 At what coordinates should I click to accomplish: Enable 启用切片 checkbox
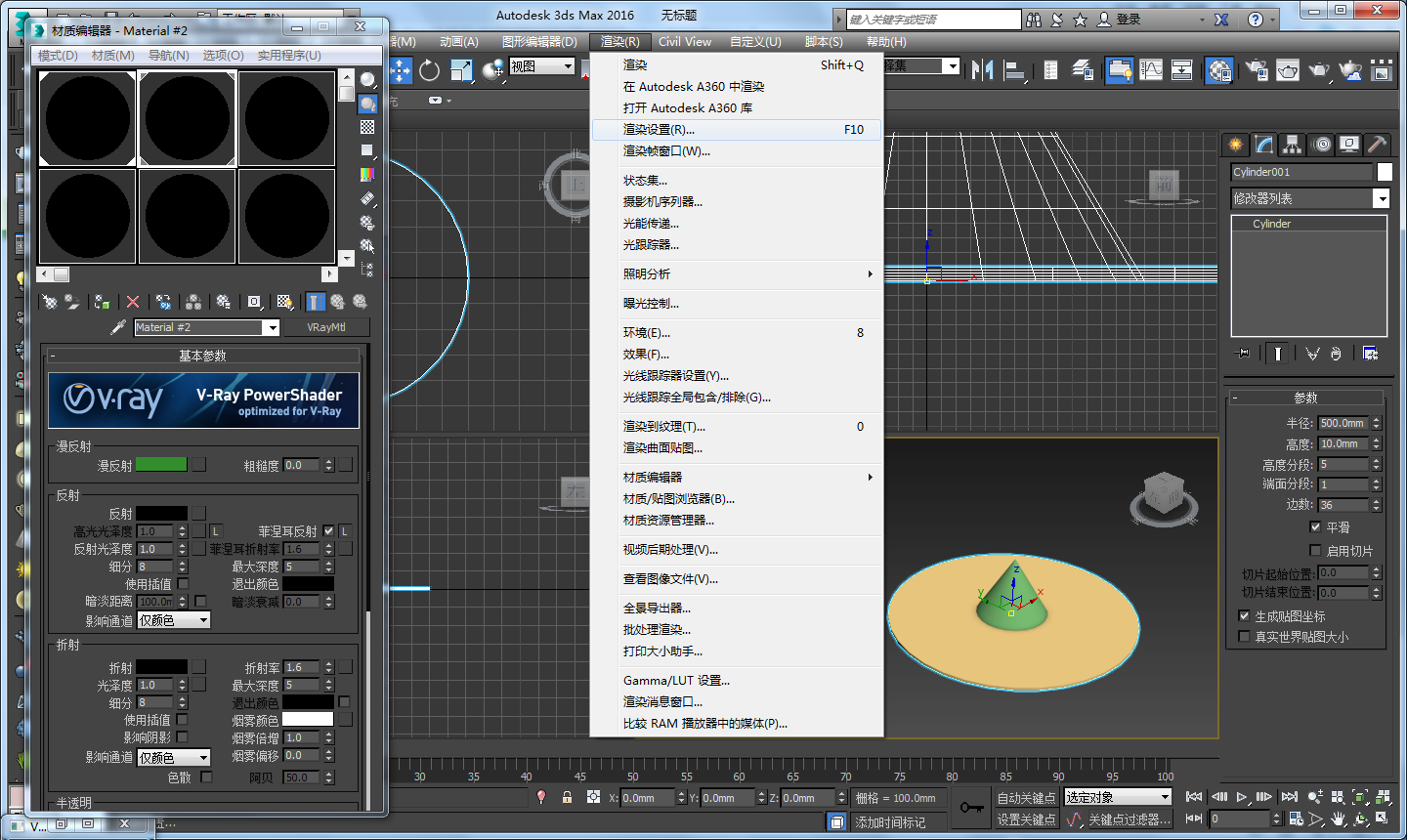click(1315, 551)
